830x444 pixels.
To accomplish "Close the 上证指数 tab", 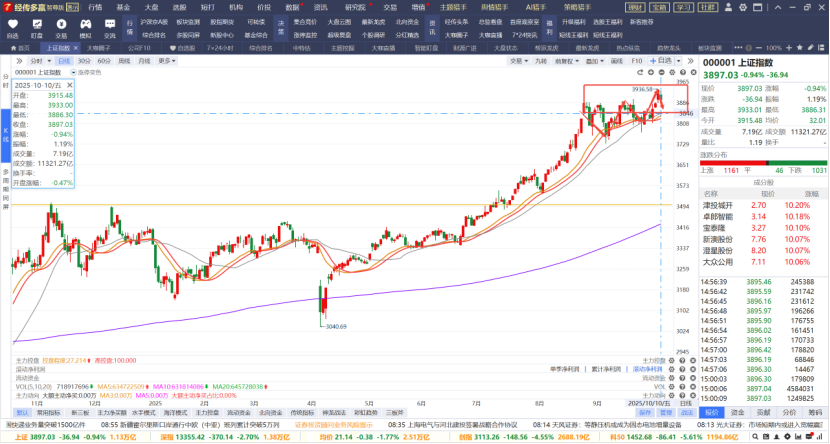I will pos(77,47).
